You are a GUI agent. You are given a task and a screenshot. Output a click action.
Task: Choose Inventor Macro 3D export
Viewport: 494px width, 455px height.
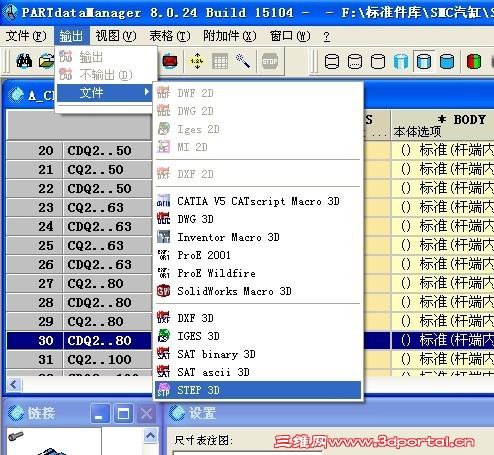click(x=258, y=237)
